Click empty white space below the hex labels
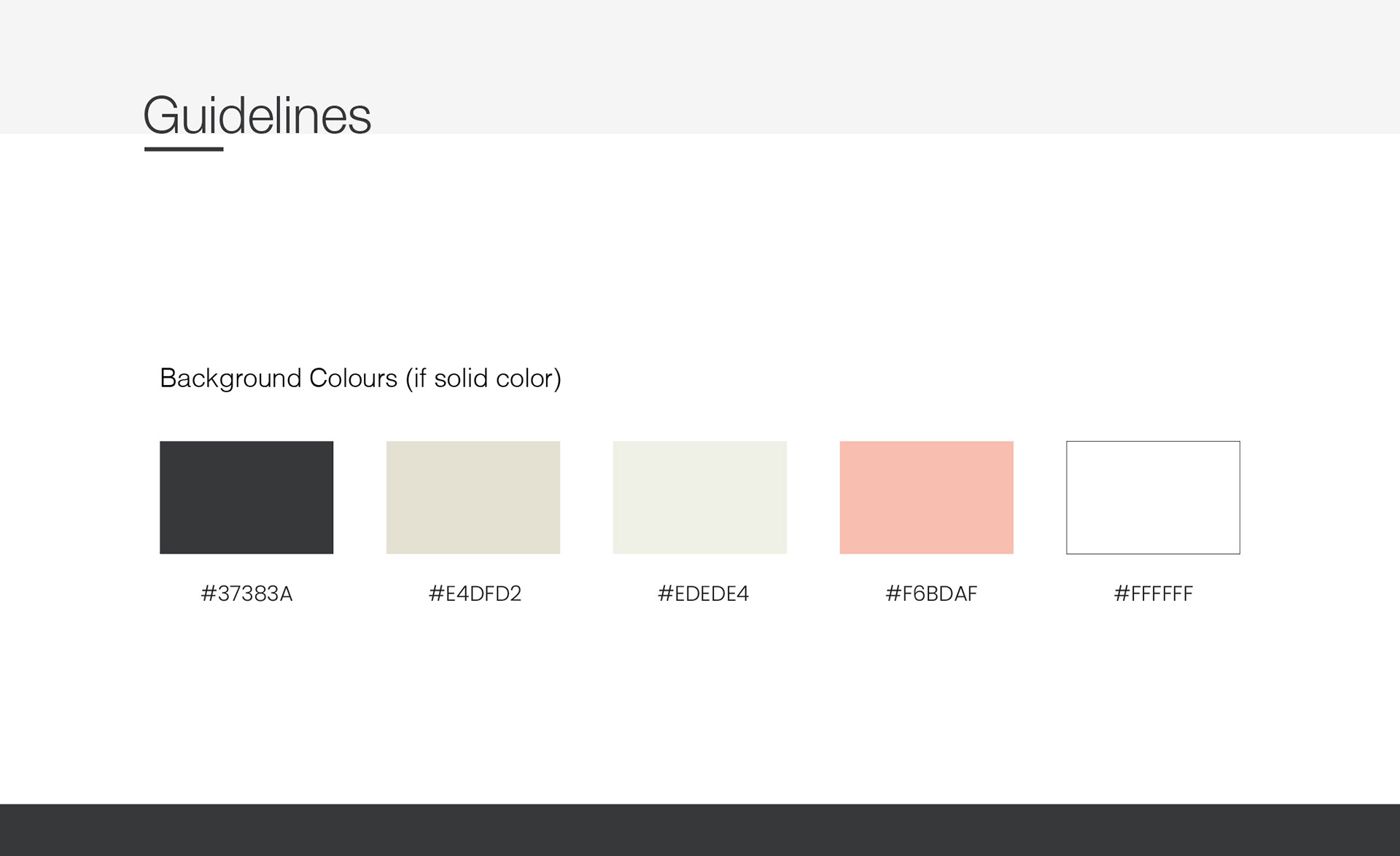Viewport: 1400px width, 856px height. point(700,700)
